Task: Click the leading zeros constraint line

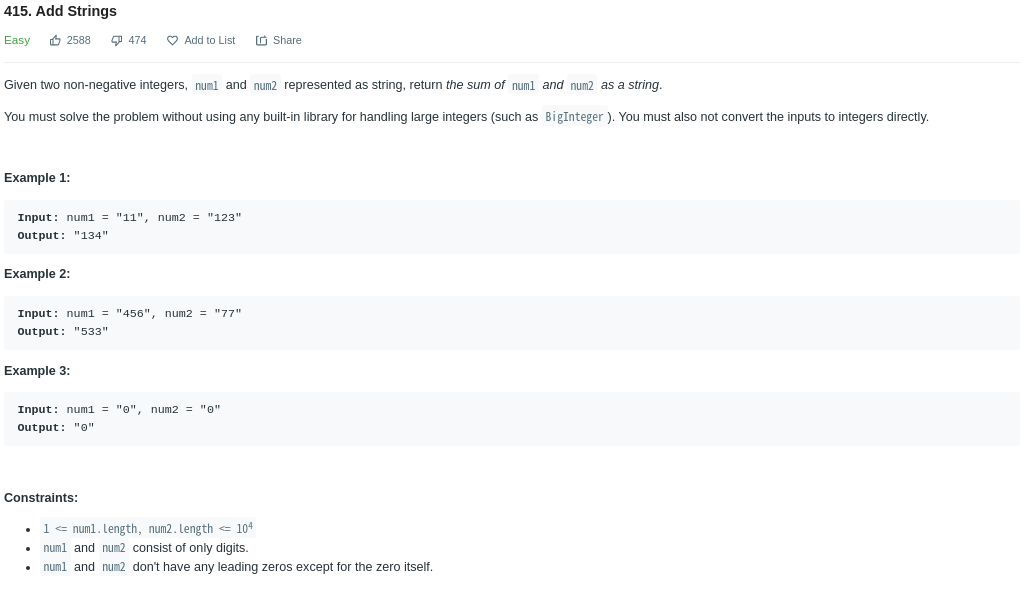Action: coord(236,567)
